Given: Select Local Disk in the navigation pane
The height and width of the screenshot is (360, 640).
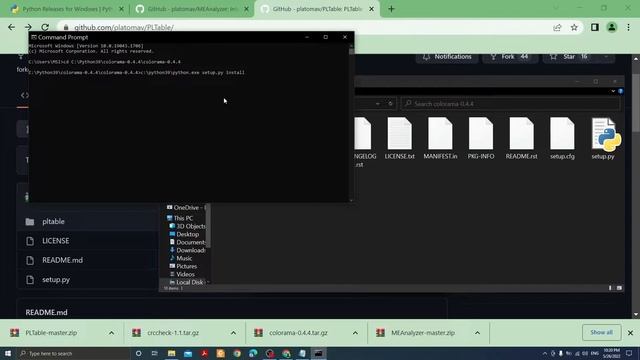Looking at the screenshot, I should click(x=187, y=282).
